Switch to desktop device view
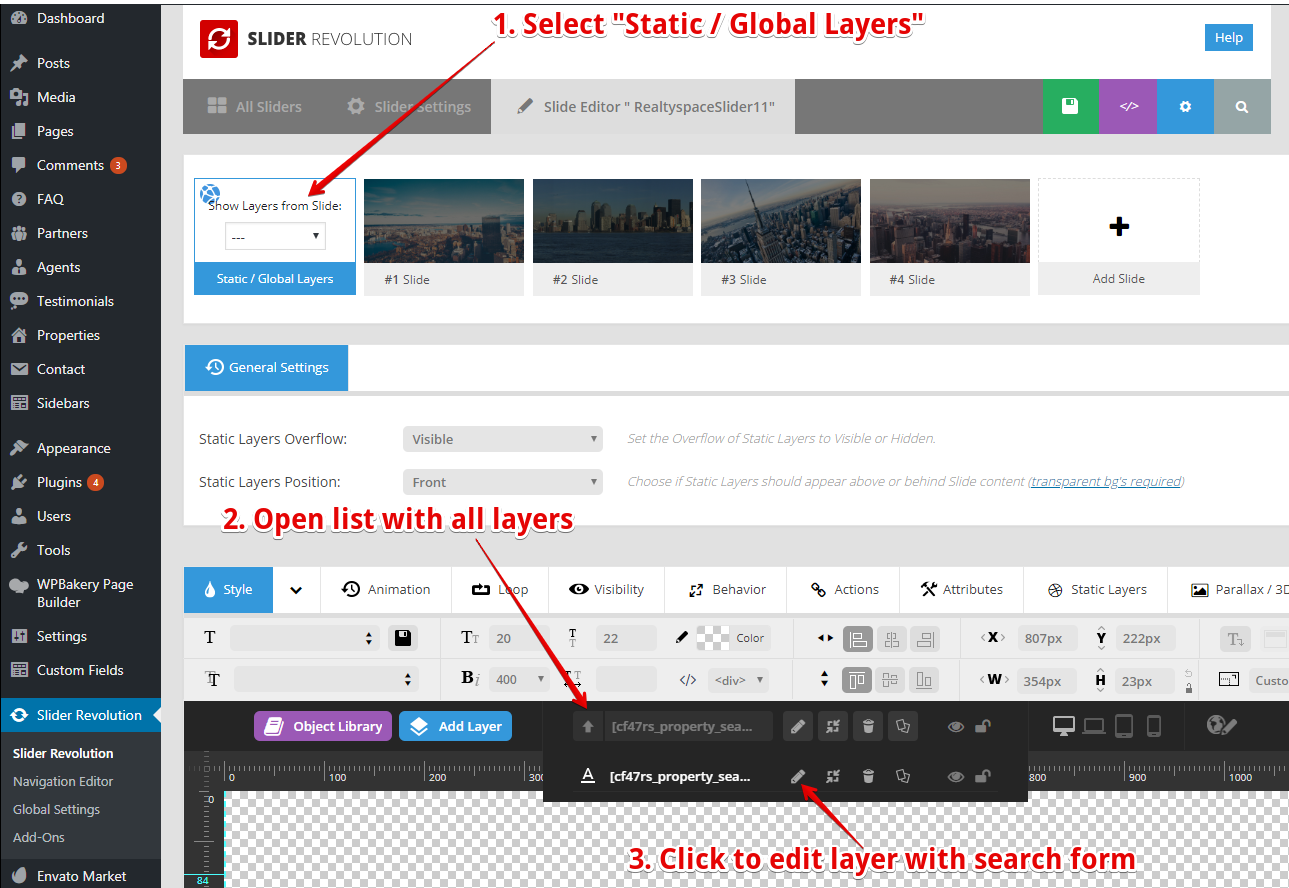The height and width of the screenshot is (888, 1289). point(1064,726)
